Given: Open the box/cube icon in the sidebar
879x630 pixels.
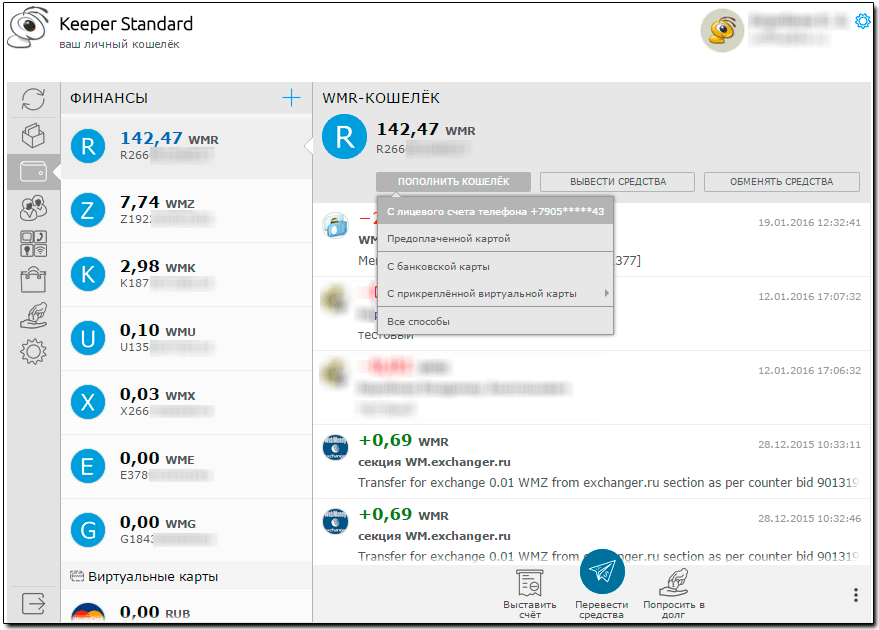Looking at the screenshot, I should (x=33, y=136).
